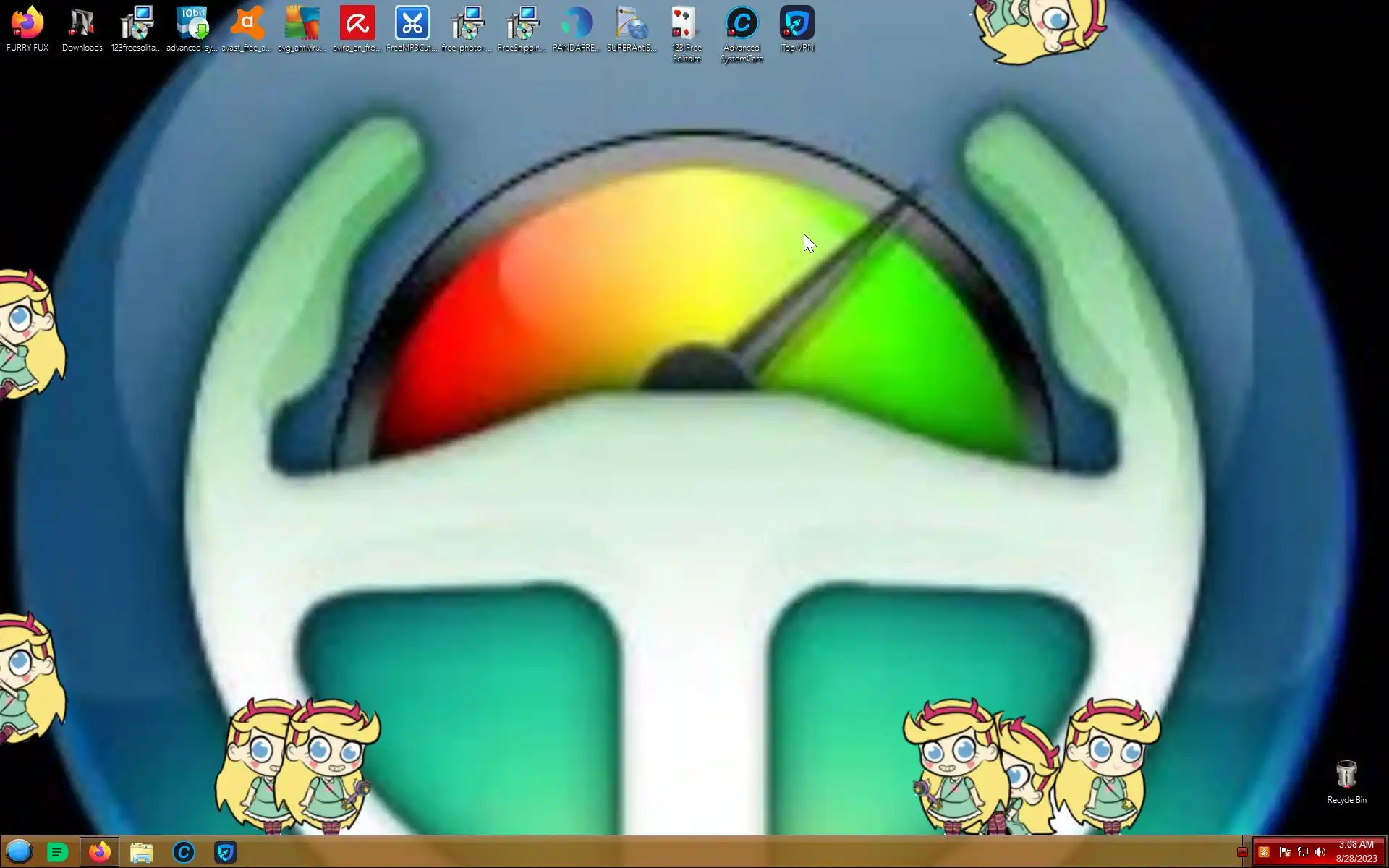Image resolution: width=1389 pixels, height=868 pixels.
Task: Select the PANDAFREE installer icon
Action: click(x=577, y=24)
